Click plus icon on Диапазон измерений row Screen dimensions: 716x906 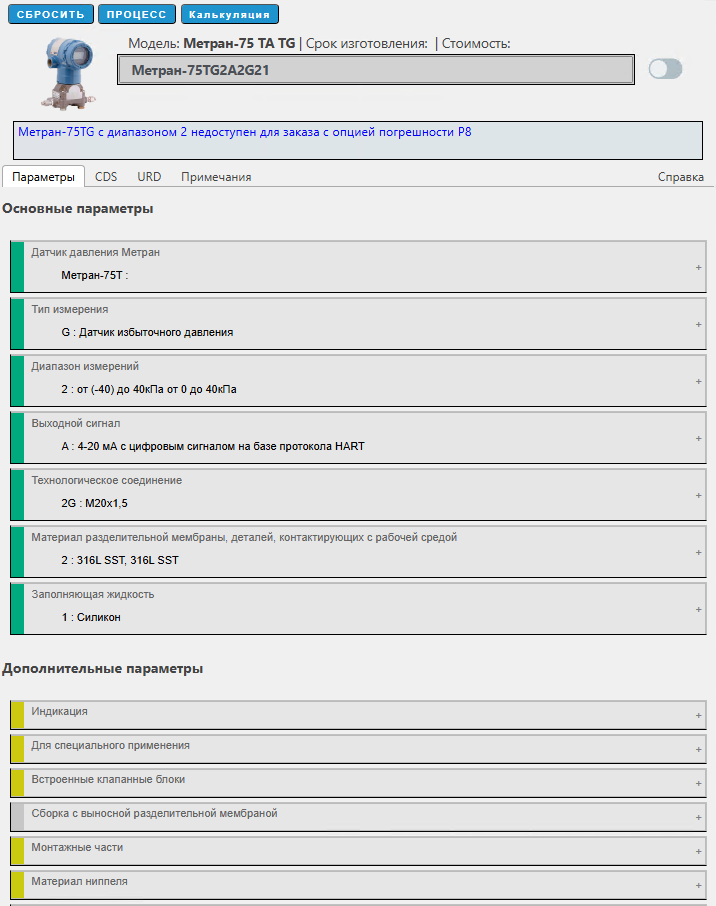coord(698,382)
